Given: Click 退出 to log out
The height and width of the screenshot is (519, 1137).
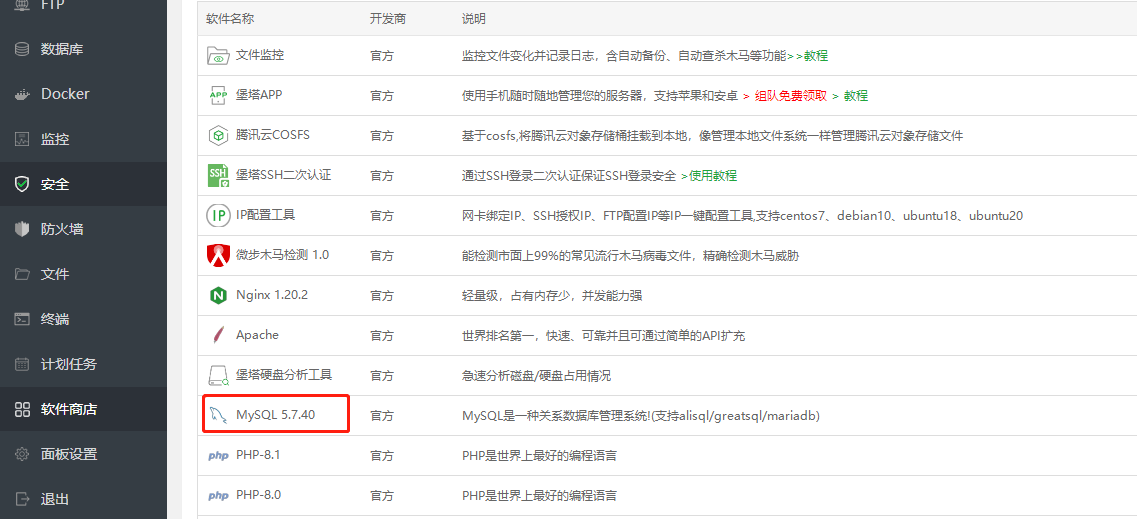Looking at the screenshot, I should tap(54, 499).
